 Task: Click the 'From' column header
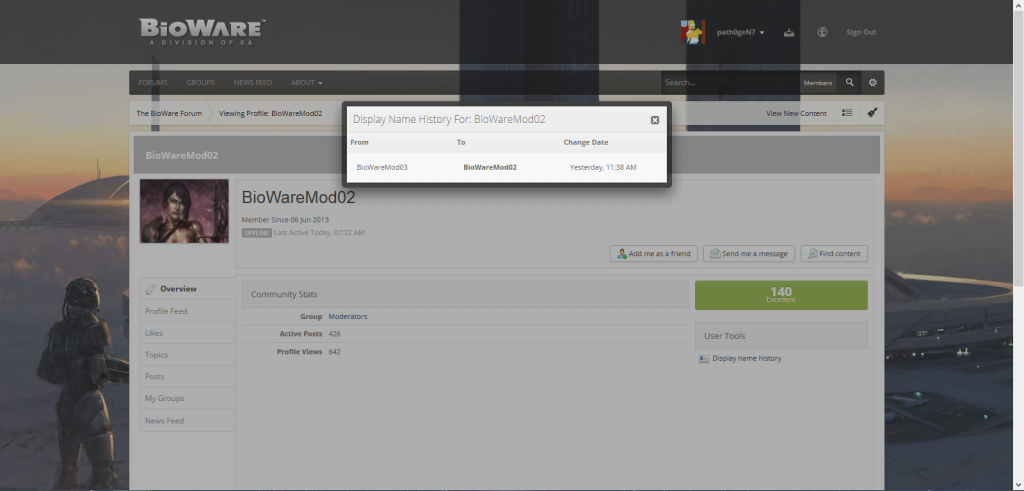click(x=359, y=142)
